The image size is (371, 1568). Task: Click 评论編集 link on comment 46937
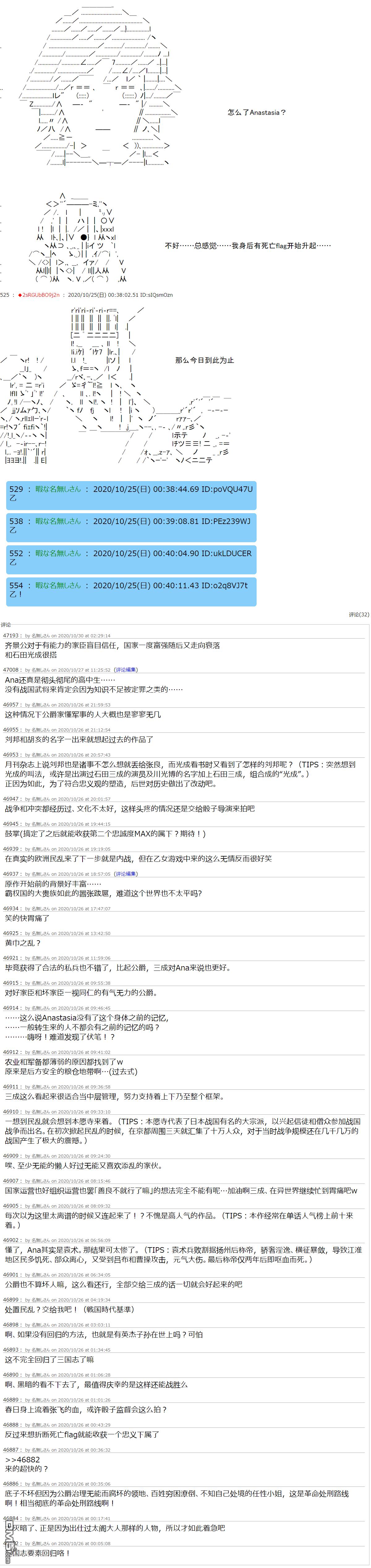click(126, 874)
